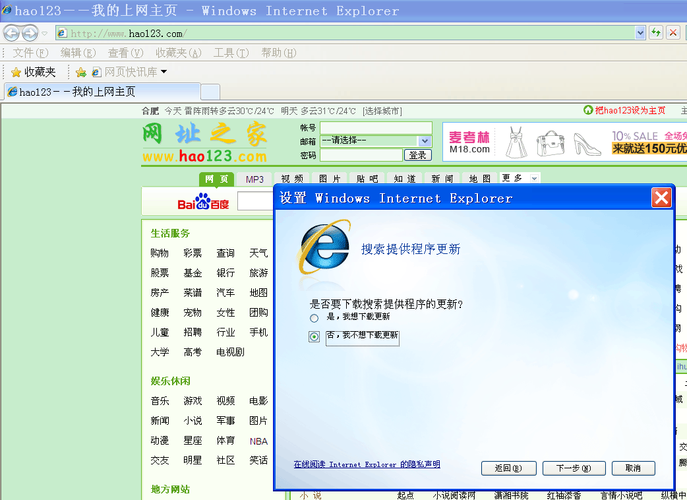Click the 密码 password field
Screen dimensions: 687x500
361,155
